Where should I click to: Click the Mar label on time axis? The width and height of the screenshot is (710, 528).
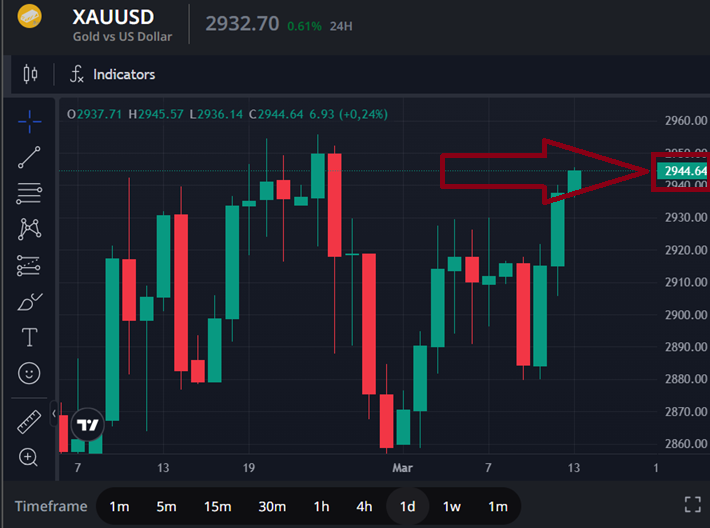pos(403,468)
